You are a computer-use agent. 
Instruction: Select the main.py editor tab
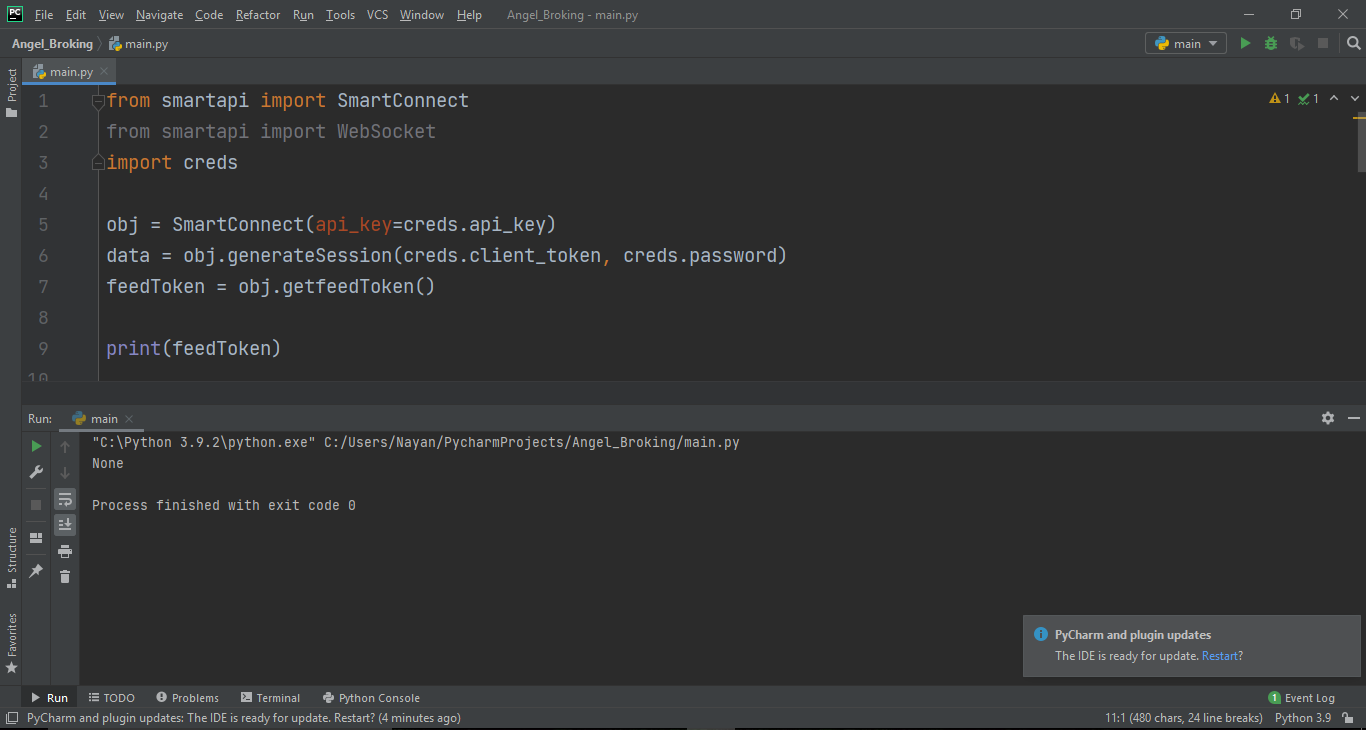click(x=72, y=72)
